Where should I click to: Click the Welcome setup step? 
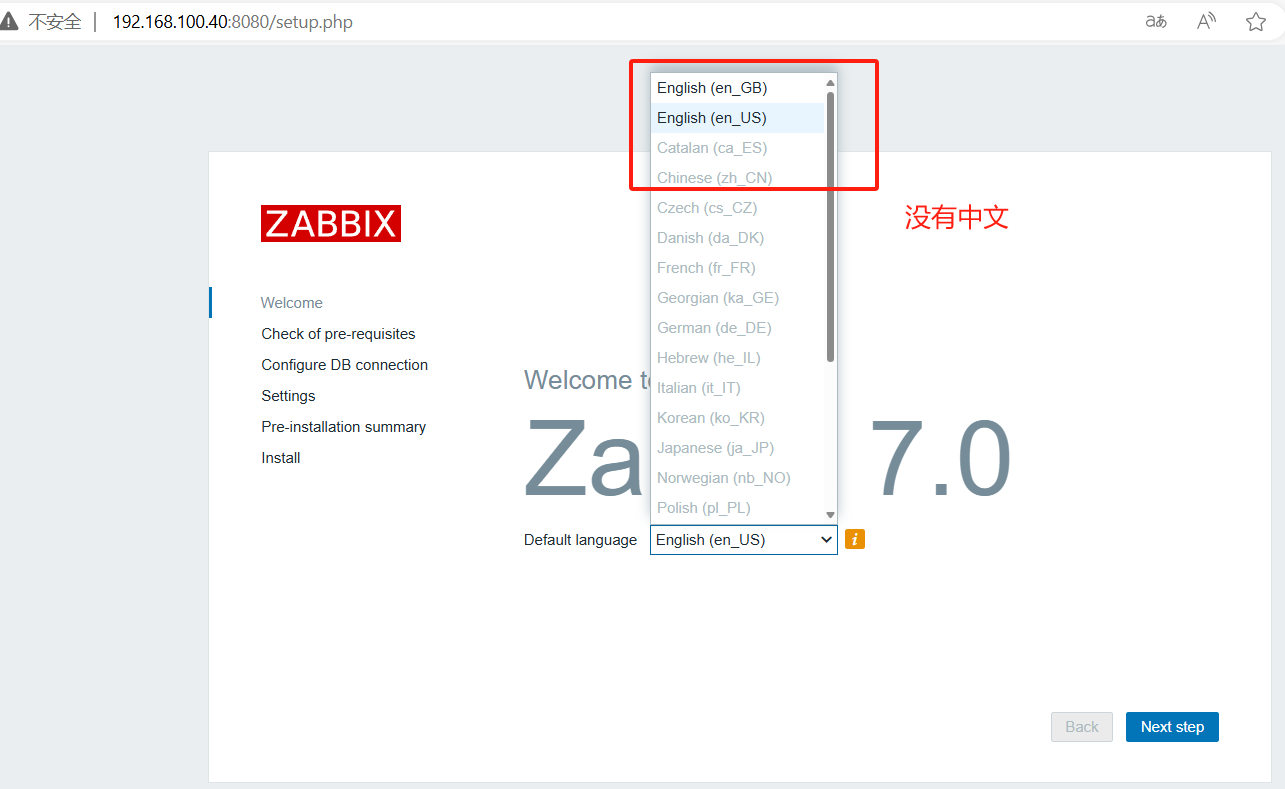tap(292, 303)
